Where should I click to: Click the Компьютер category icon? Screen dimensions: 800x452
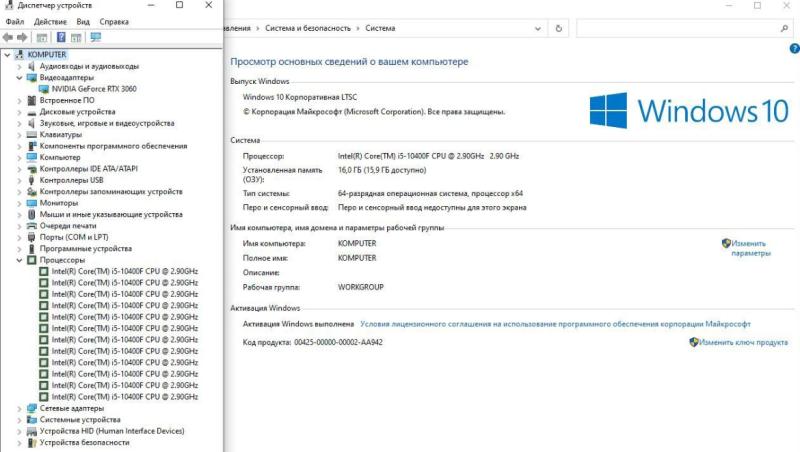click(32, 157)
